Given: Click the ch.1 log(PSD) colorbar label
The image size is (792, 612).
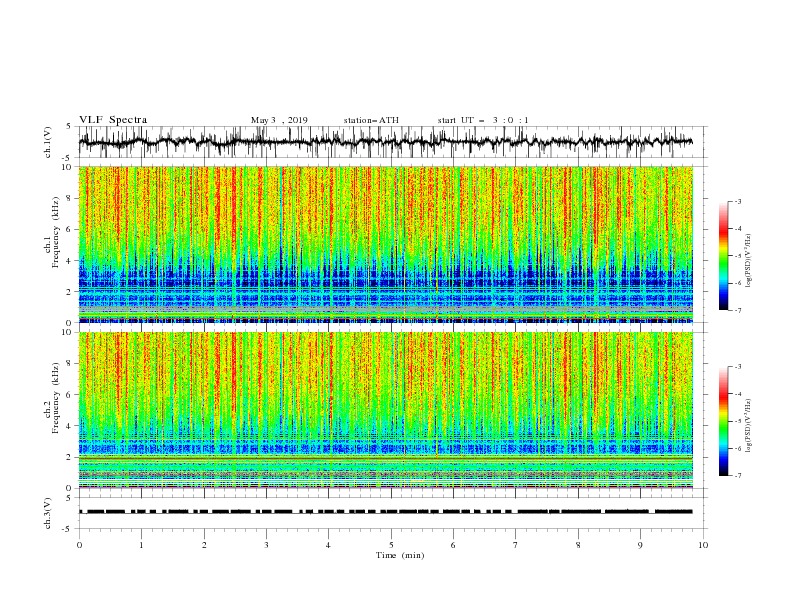Looking at the screenshot, I should point(748,261).
